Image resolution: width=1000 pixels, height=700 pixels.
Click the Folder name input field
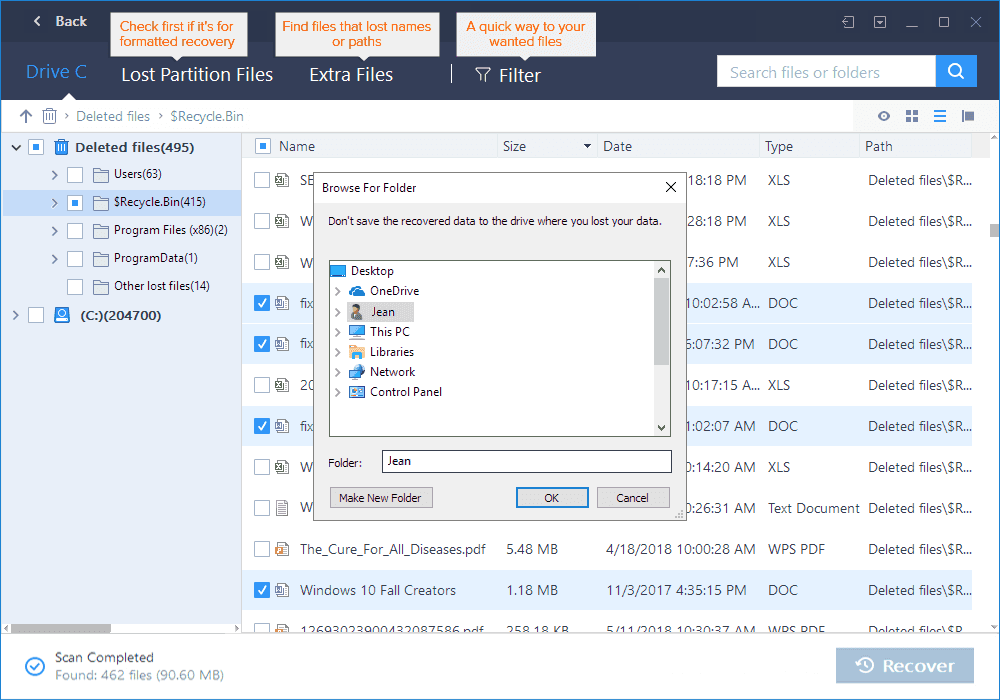coord(526,462)
